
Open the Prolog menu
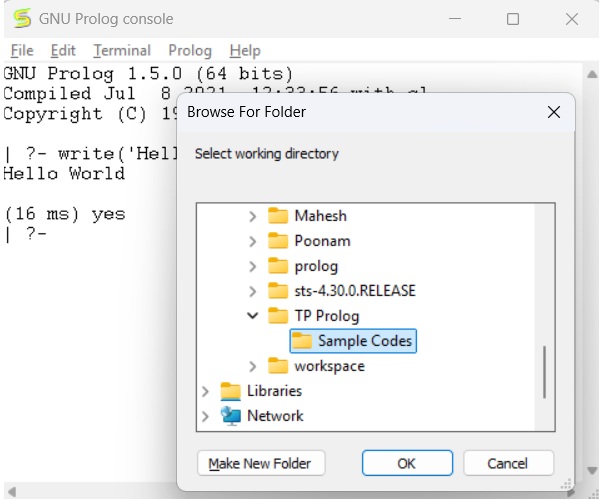pos(190,51)
